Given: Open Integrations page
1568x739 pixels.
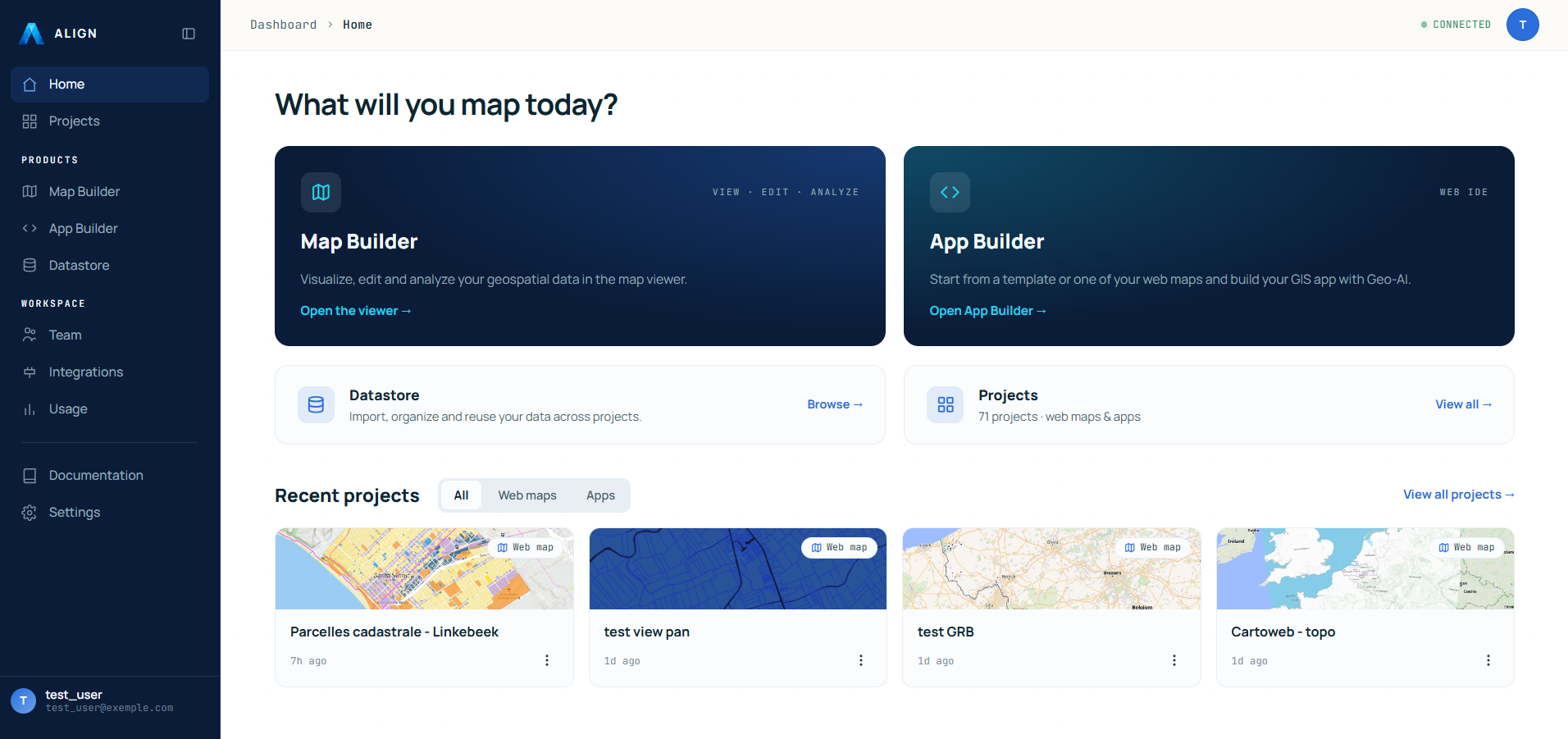Looking at the screenshot, I should click(110, 372).
